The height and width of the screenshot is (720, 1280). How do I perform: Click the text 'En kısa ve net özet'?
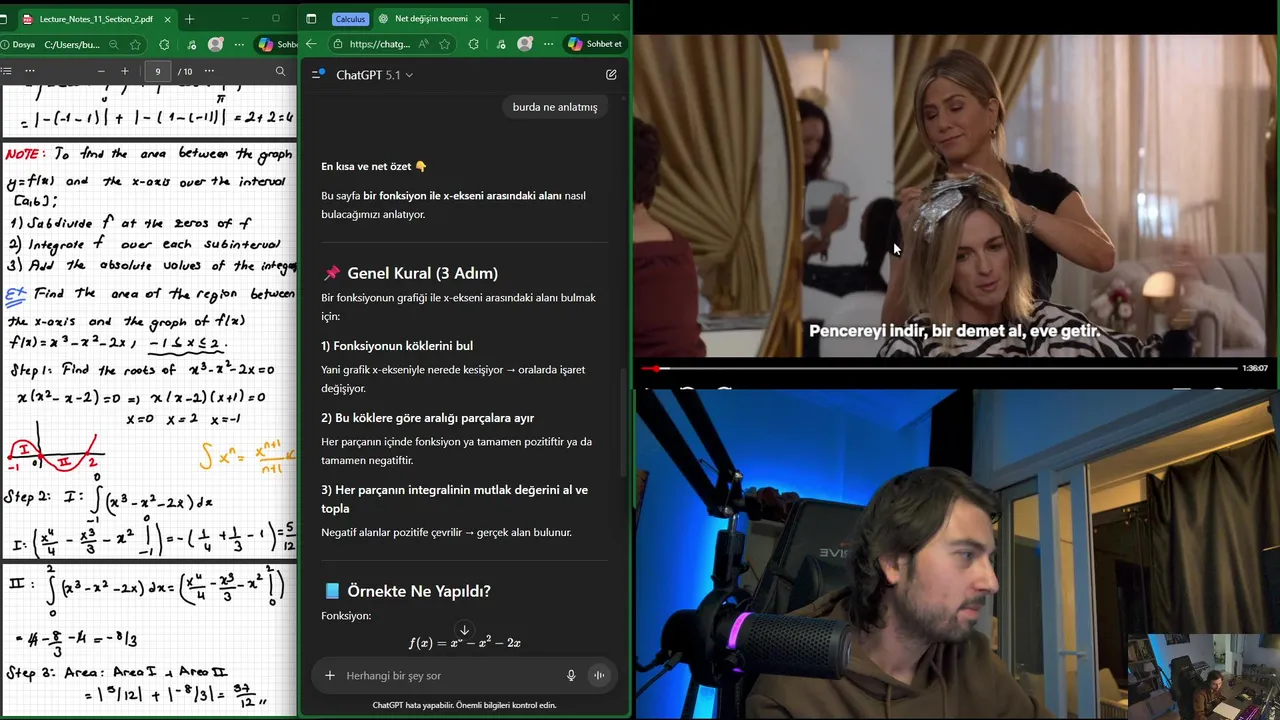(367, 166)
